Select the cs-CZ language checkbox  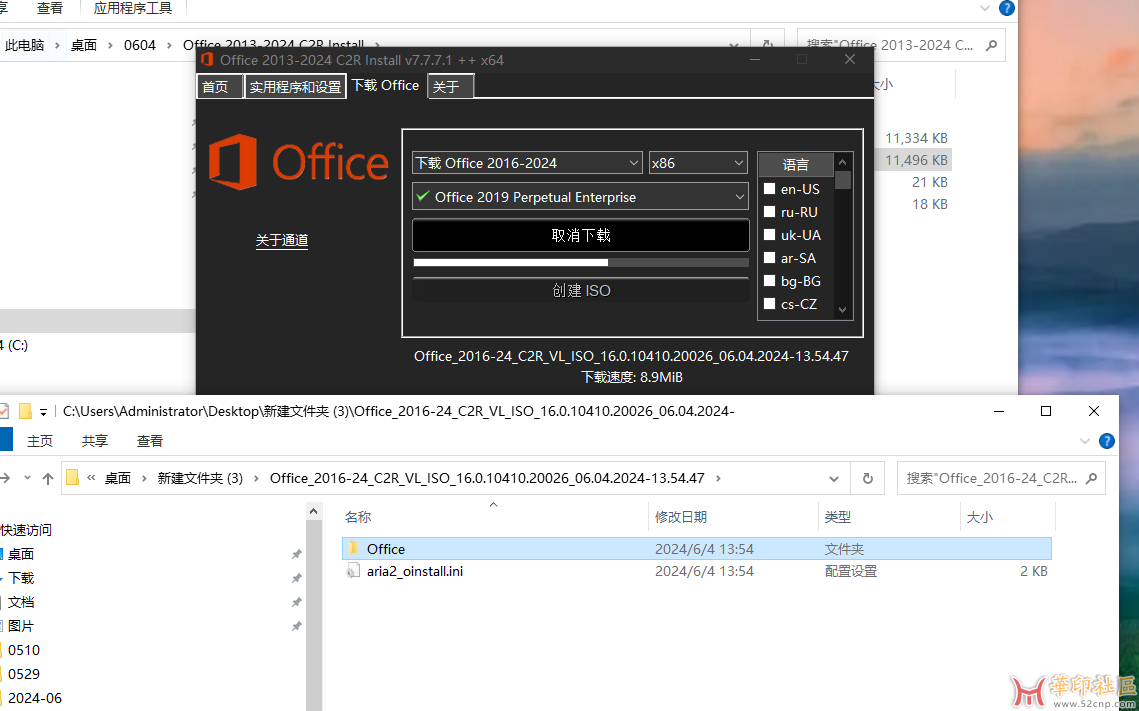[x=769, y=304]
